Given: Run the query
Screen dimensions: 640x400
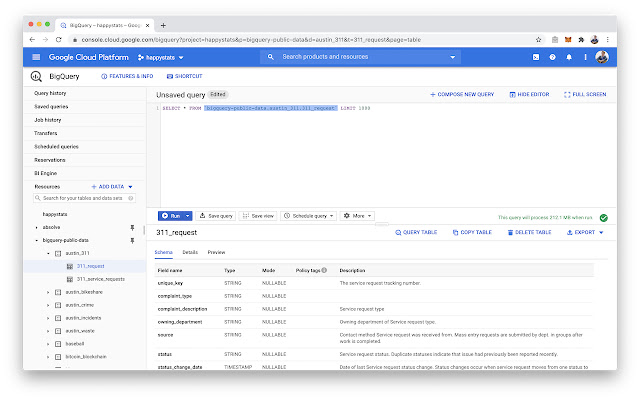Looking at the screenshot, I should pyautogui.click(x=171, y=216).
